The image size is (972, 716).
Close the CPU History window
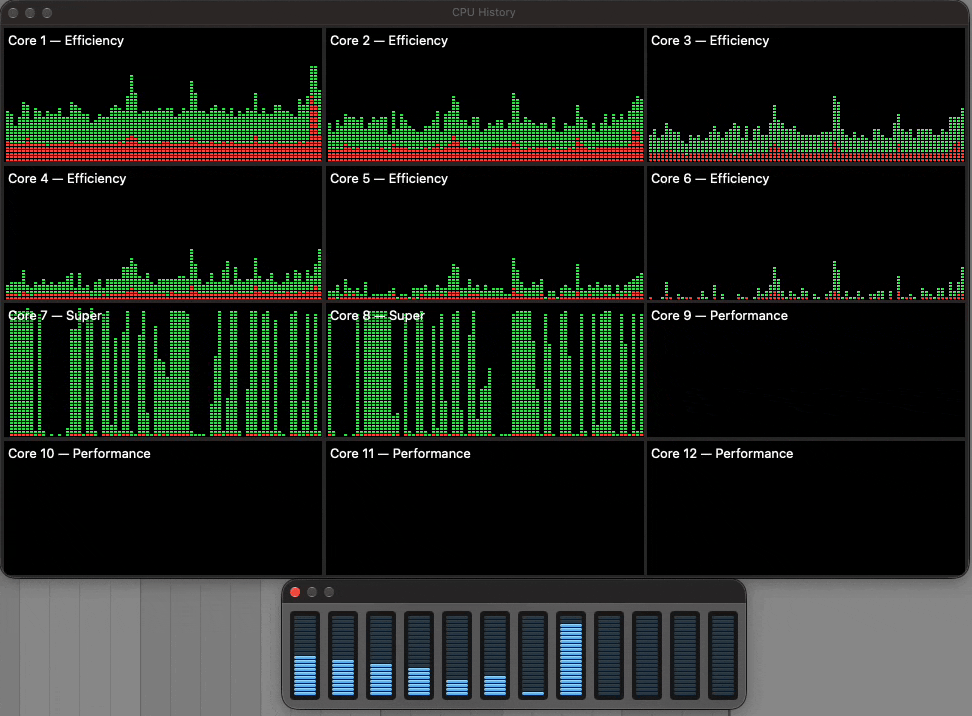pyautogui.click(x=13, y=12)
